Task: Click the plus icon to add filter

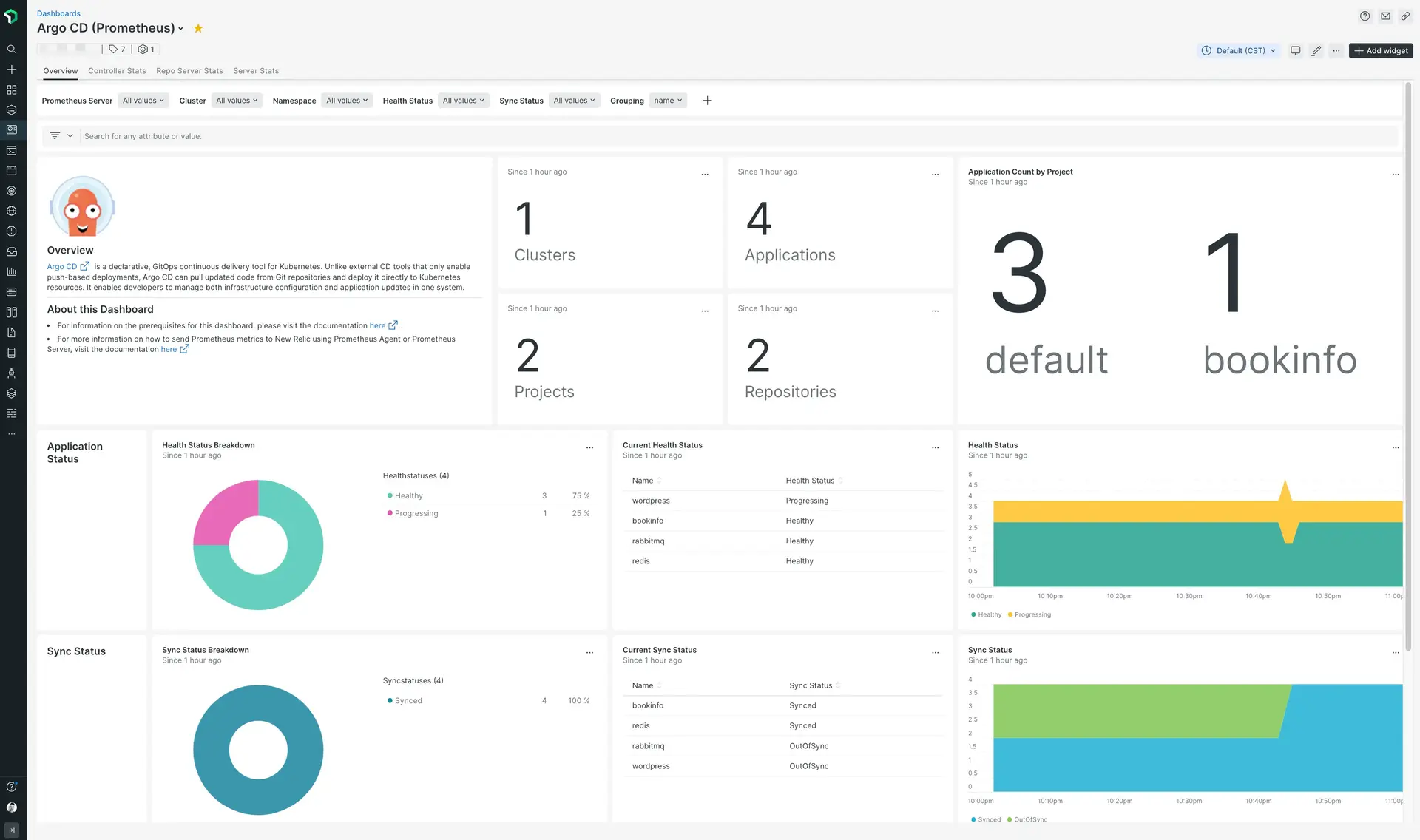Action: 707,101
